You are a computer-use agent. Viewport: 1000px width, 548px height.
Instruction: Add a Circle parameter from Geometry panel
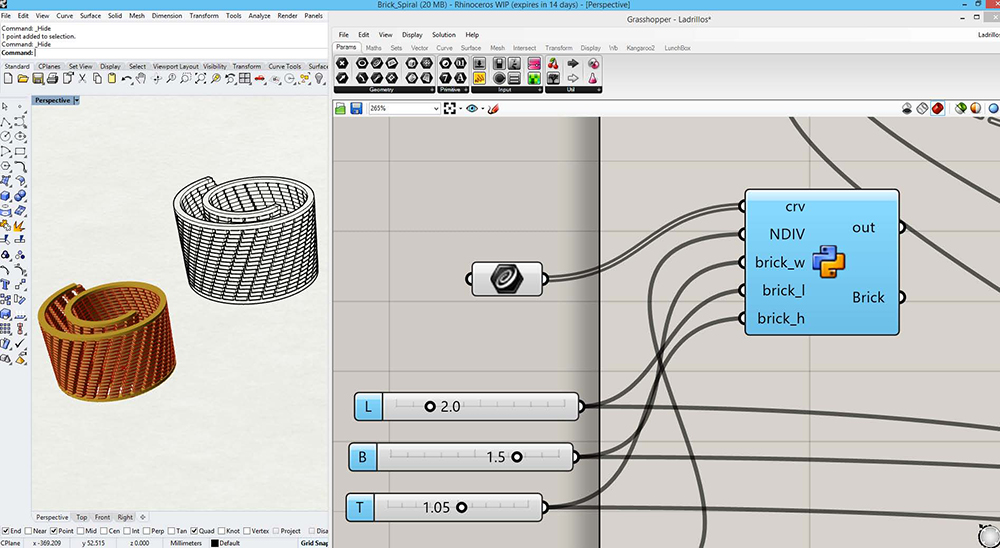pyautogui.click(x=362, y=63)
